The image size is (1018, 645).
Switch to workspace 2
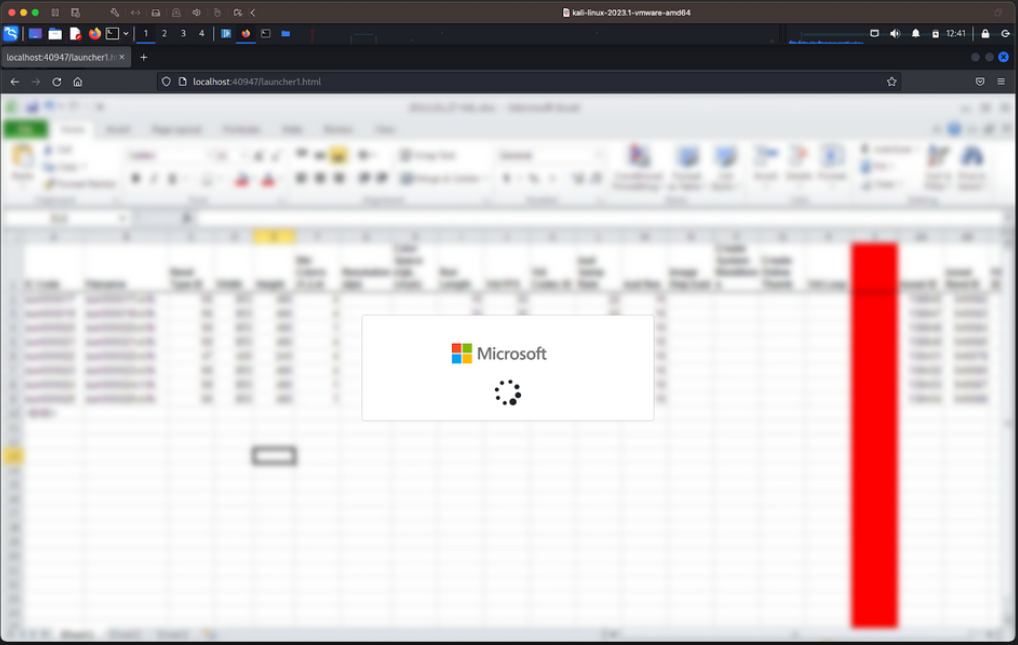[x=164, y=33]
